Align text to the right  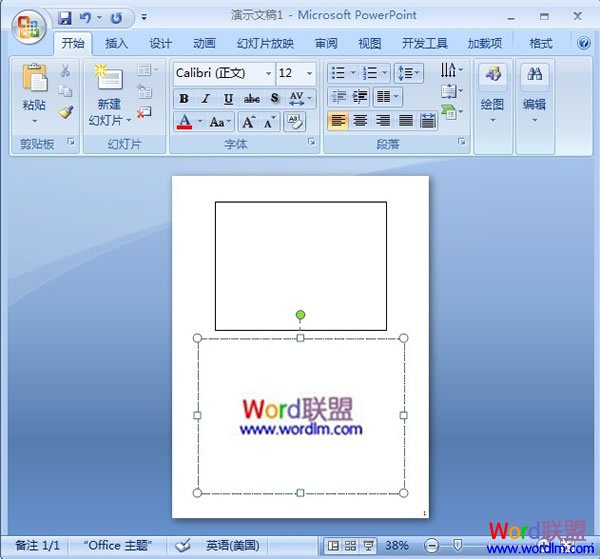pos(383,121)
